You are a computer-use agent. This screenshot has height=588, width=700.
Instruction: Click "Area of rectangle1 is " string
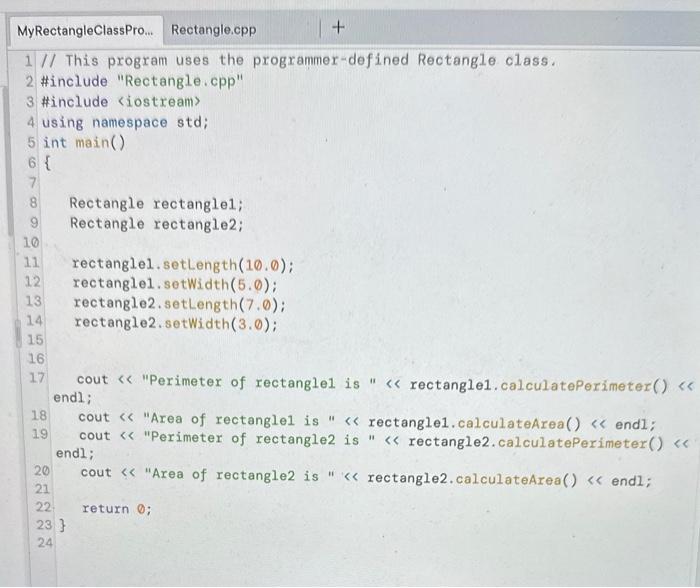[239, 420]
